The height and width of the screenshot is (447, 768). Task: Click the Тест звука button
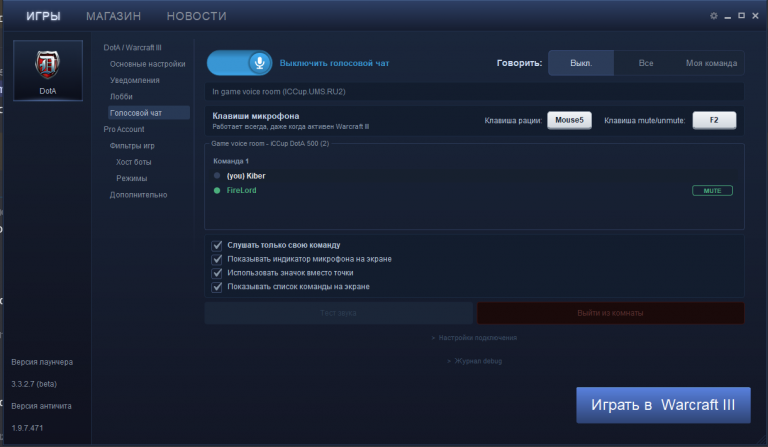[x=338, y=313]
